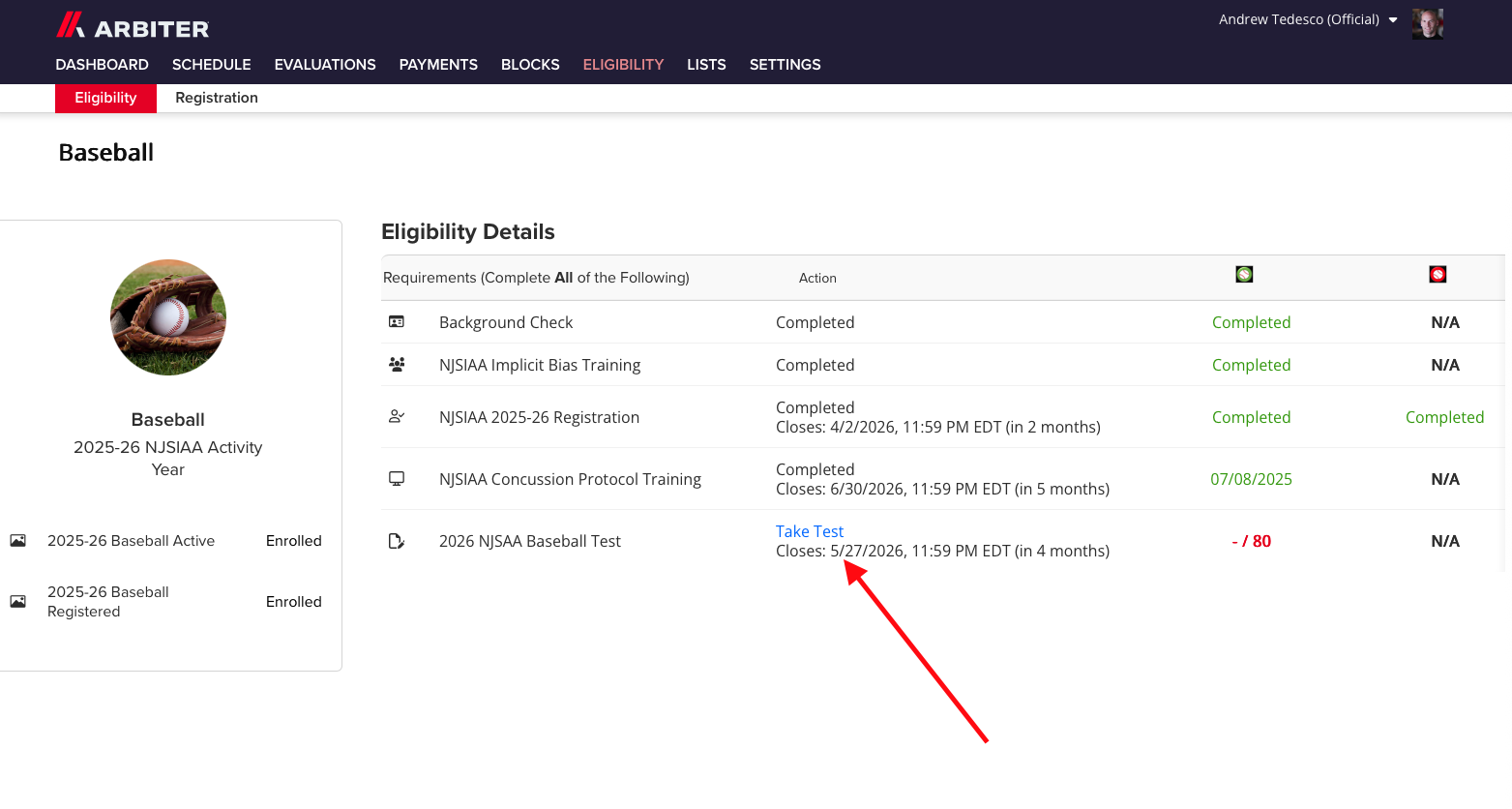Click the Action column header

point(817,278)
